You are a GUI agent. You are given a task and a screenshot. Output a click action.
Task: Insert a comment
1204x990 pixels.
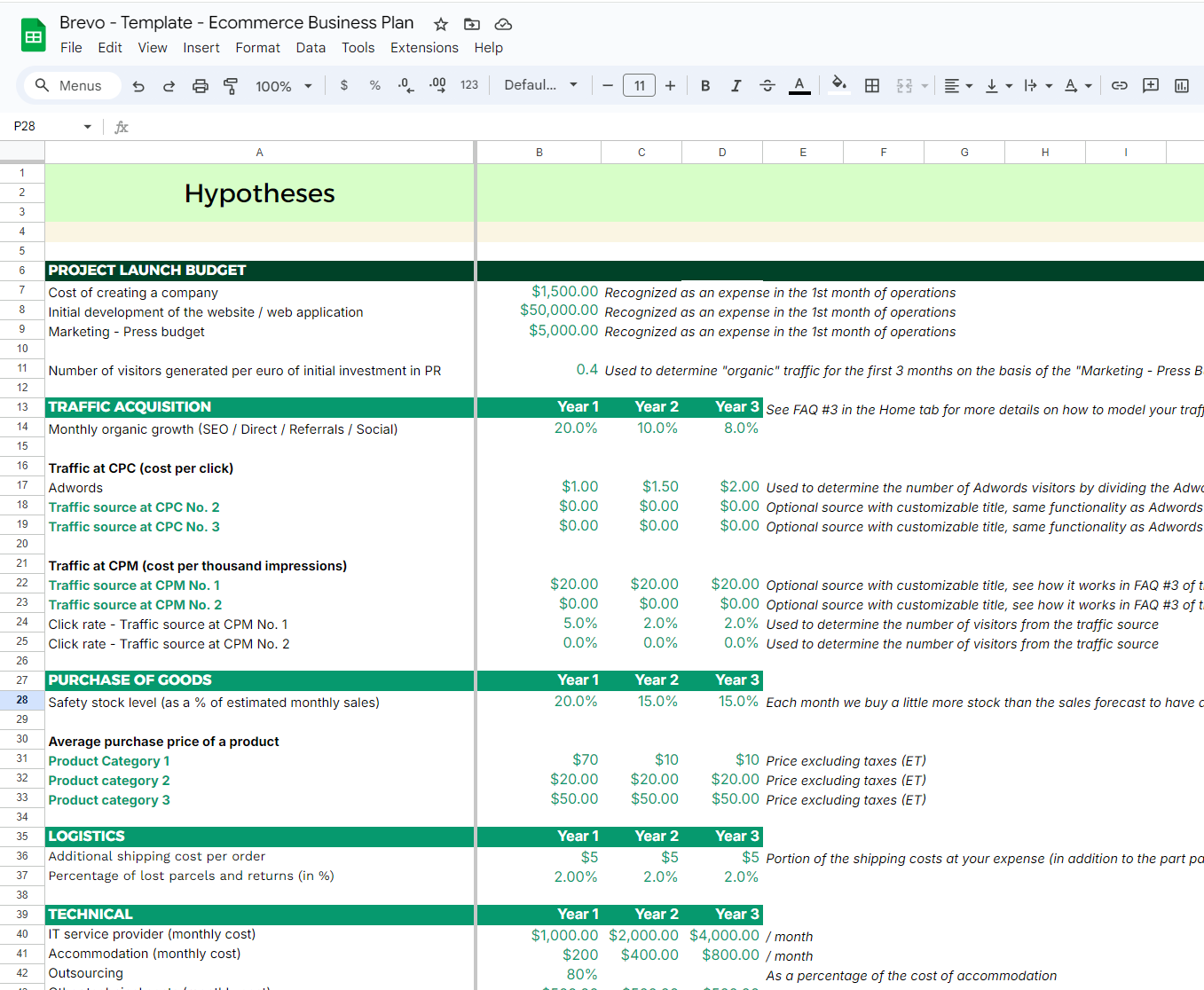pyautogui.click(x=1151, y=85)
